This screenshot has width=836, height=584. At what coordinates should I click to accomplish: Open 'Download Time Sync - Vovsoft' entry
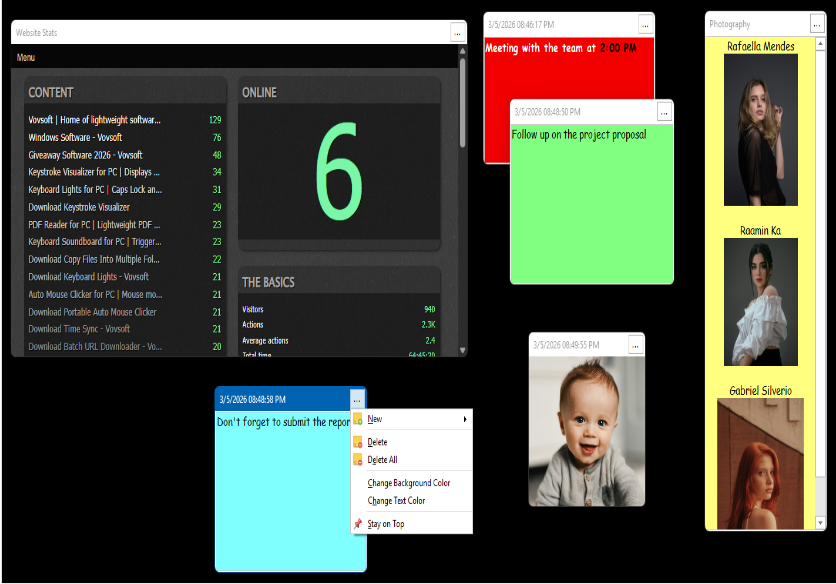(x=79, y=329)
